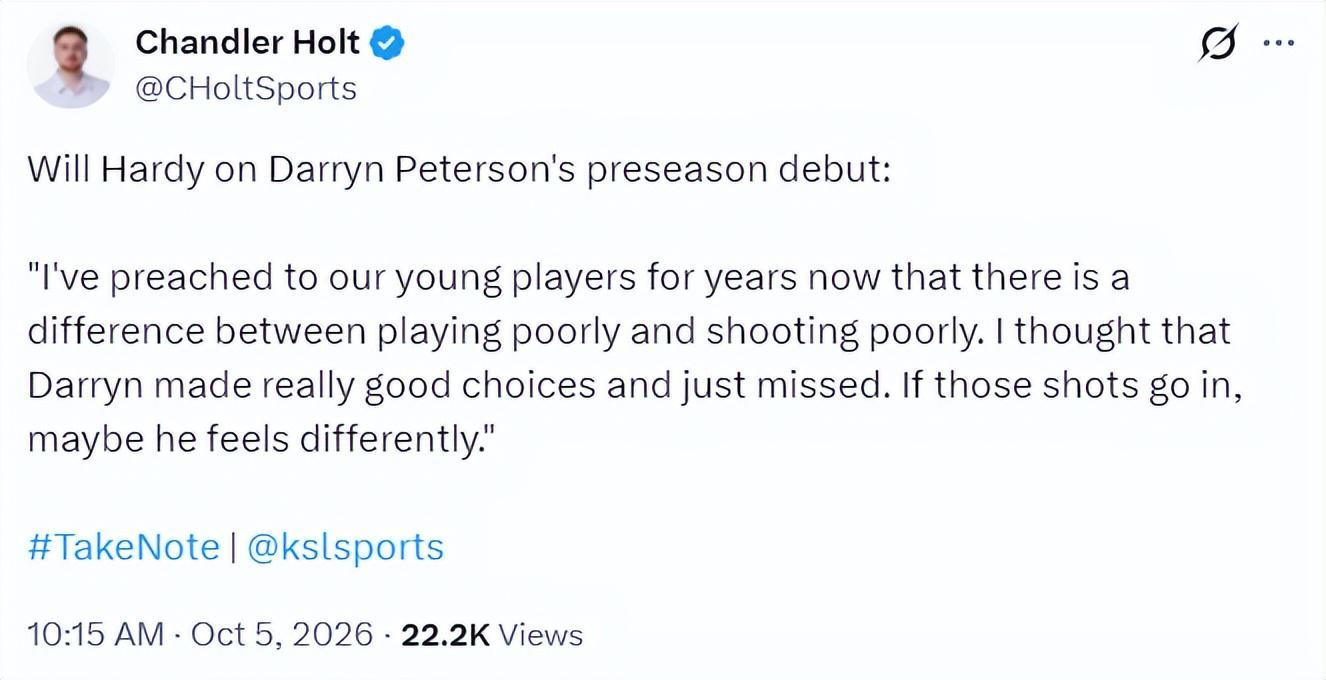Open Grok explain icon on the post
Viewport: 1326px width, 680px height.
tap(1218, 44)
